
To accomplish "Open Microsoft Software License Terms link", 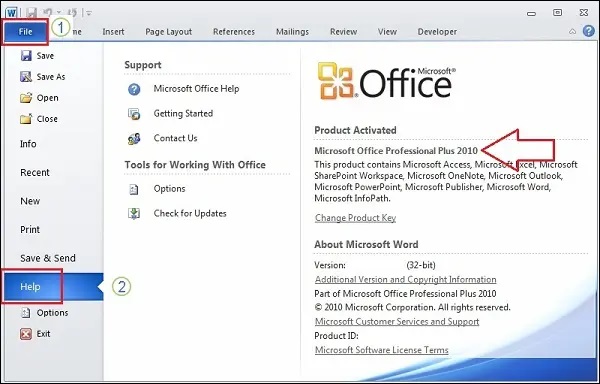I will (x=382, y=350).
